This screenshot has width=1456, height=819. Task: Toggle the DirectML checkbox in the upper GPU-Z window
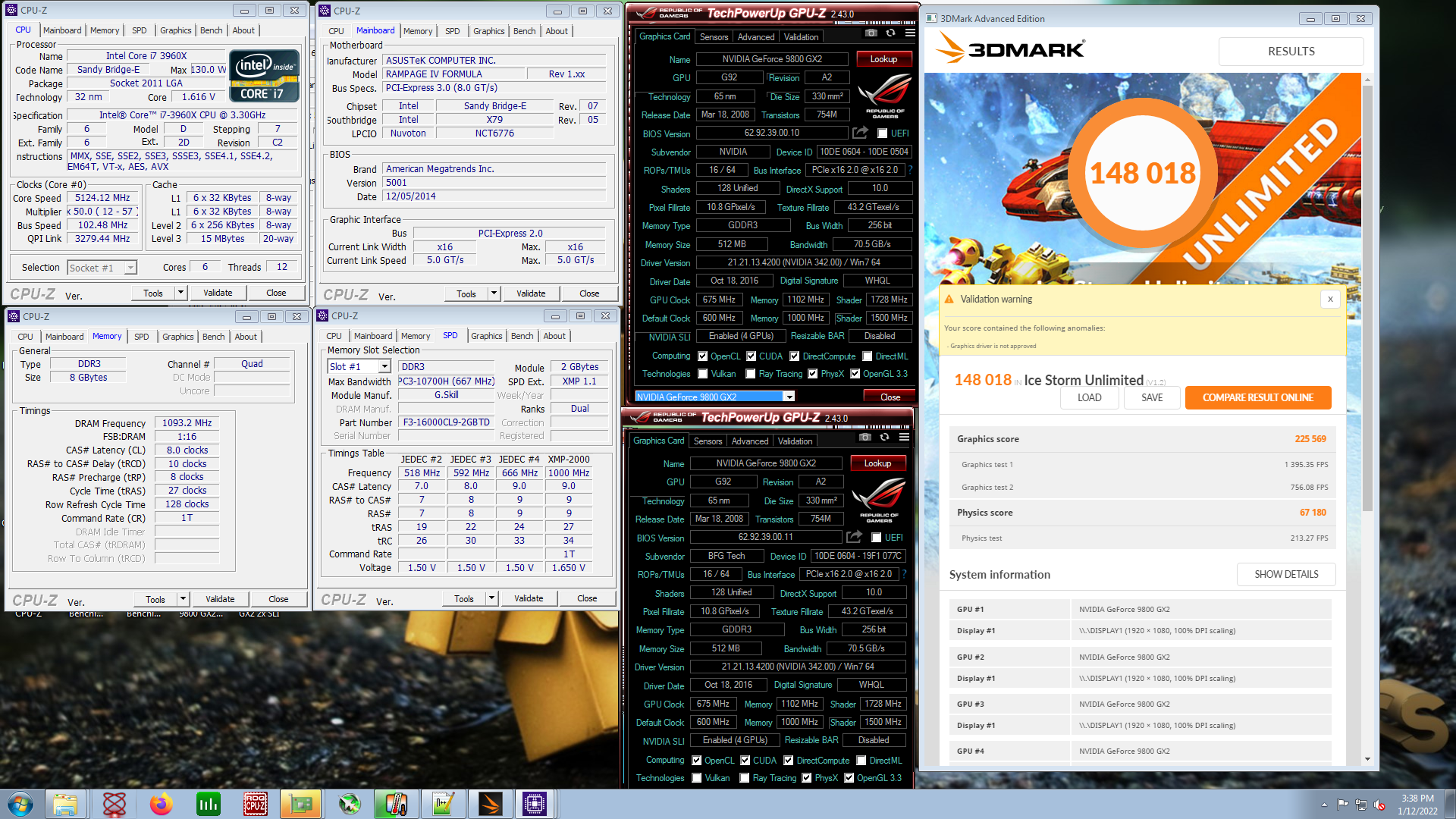868,356
